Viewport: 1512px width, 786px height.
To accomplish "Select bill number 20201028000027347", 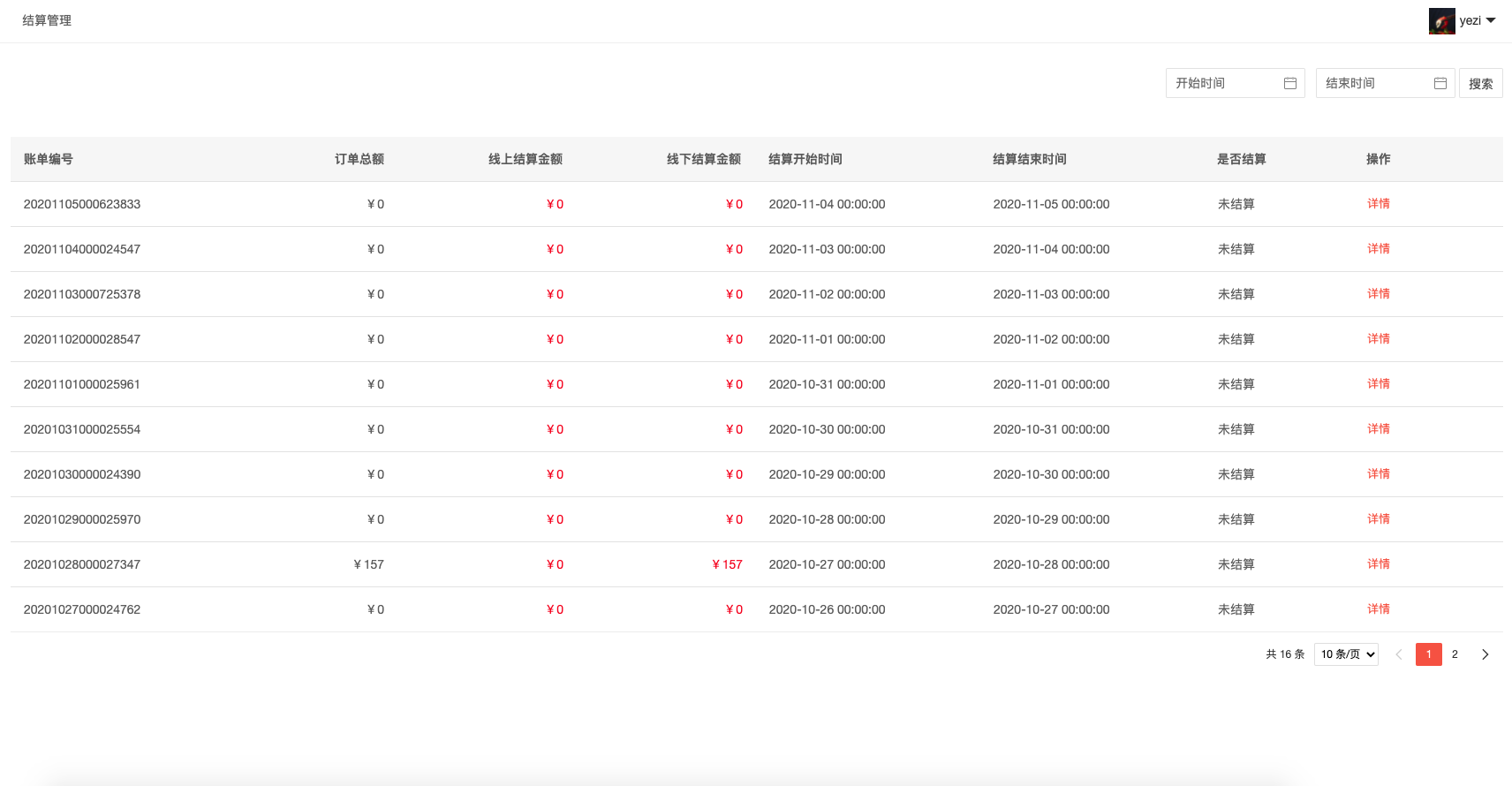I will 82,564.
